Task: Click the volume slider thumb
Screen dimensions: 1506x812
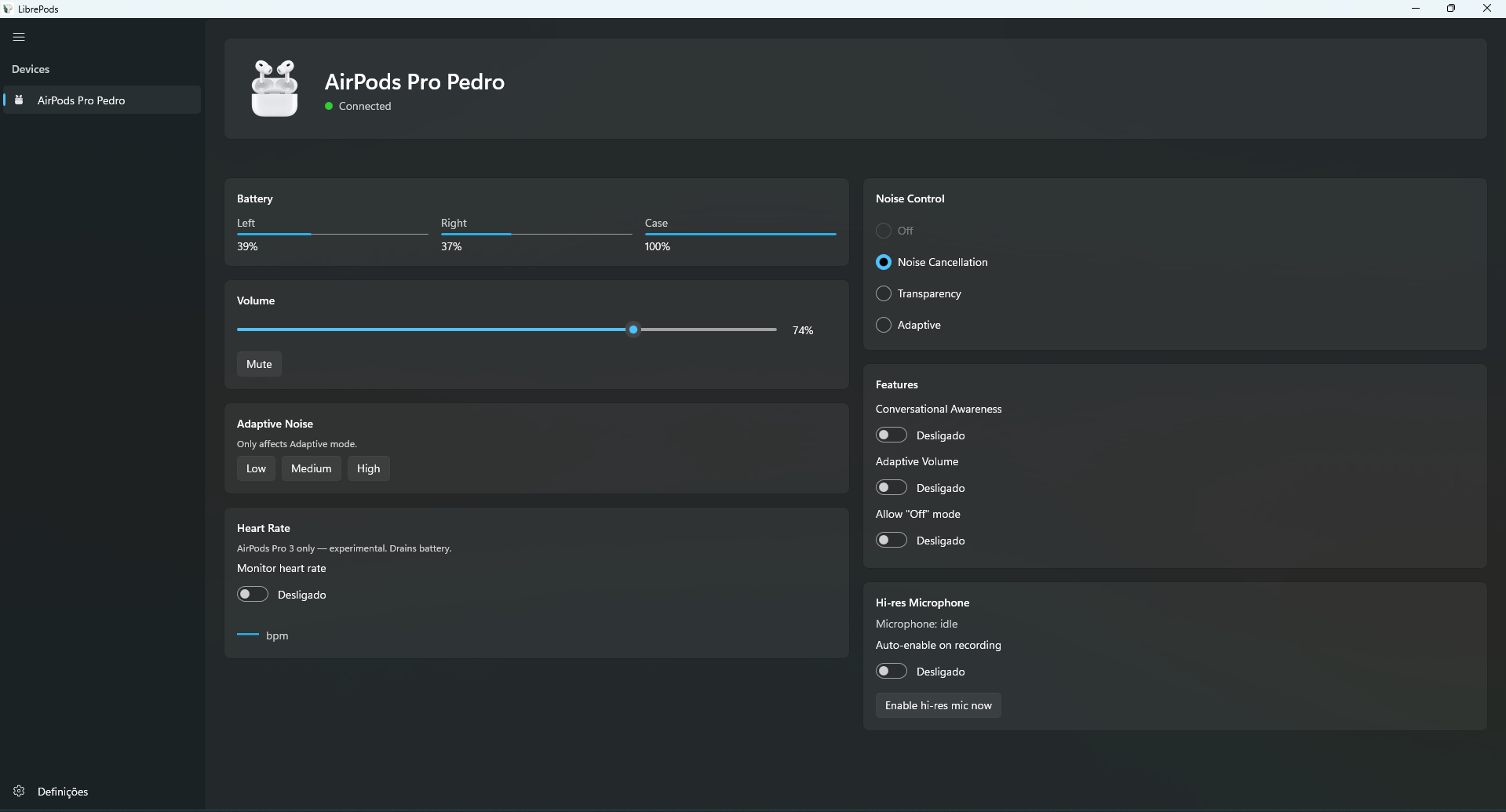Action: pos(633,330)
